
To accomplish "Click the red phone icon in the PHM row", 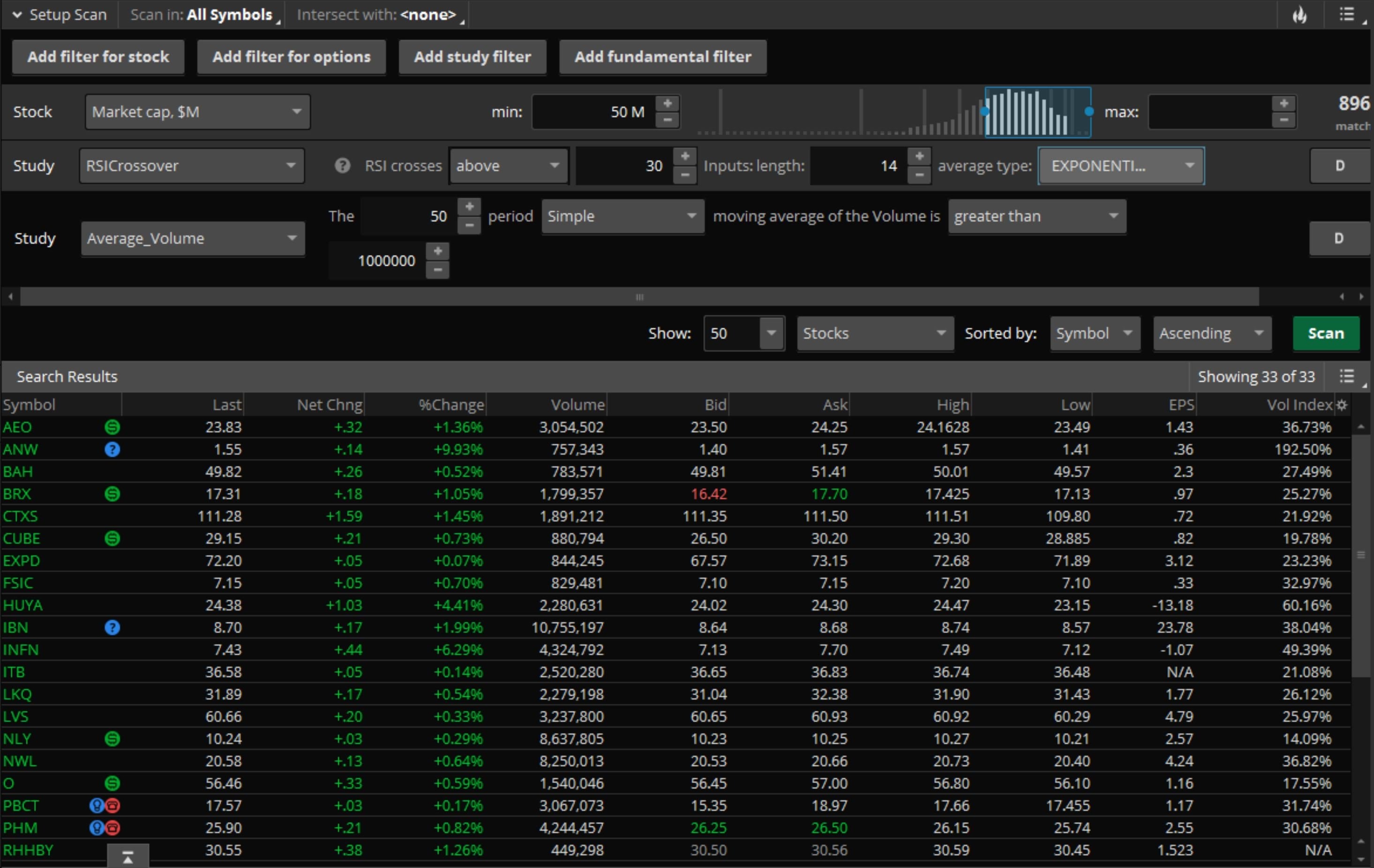I will (113, 828).
